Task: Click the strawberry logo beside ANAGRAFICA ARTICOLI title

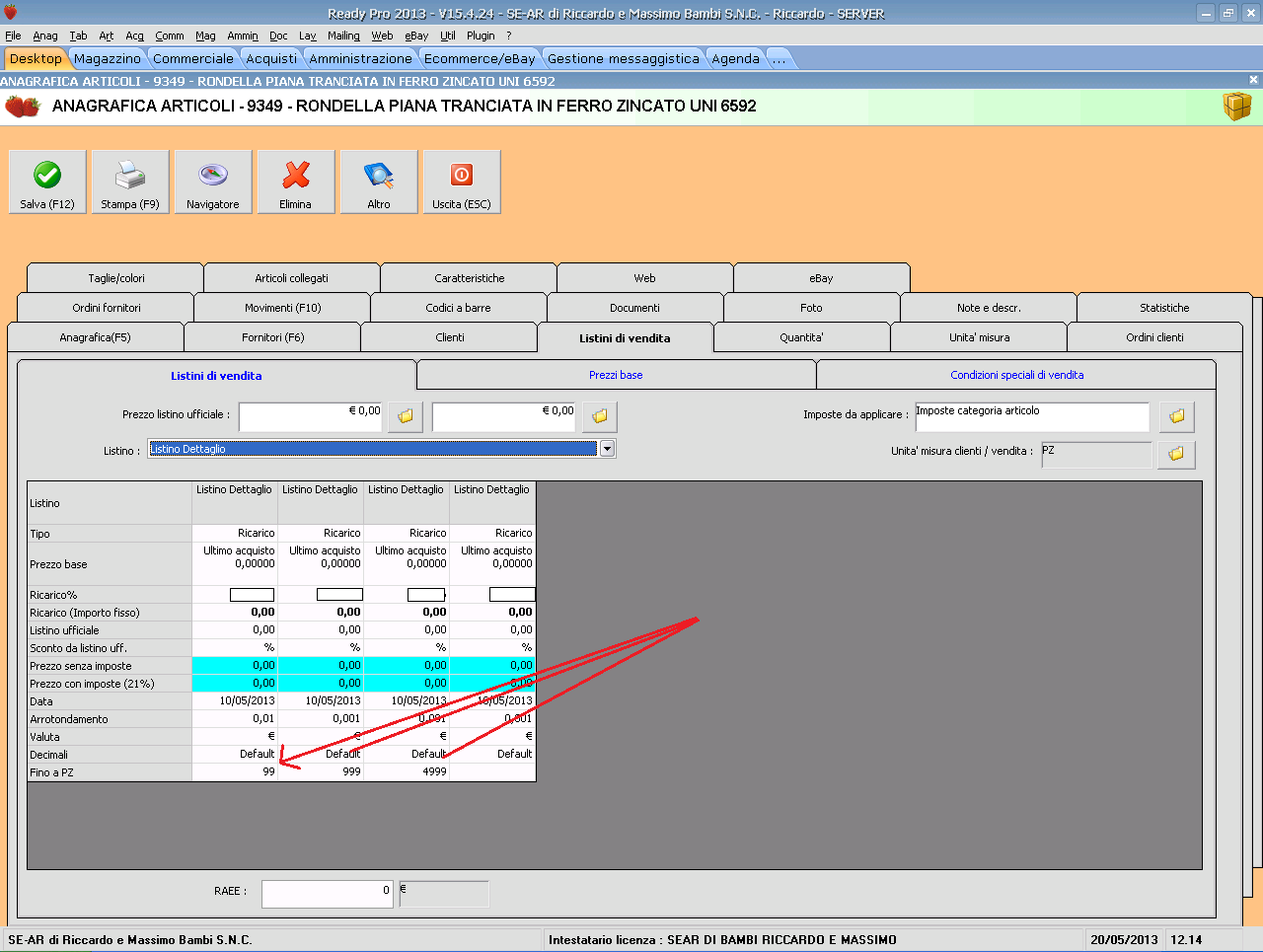Action: [x=22, y=107]
